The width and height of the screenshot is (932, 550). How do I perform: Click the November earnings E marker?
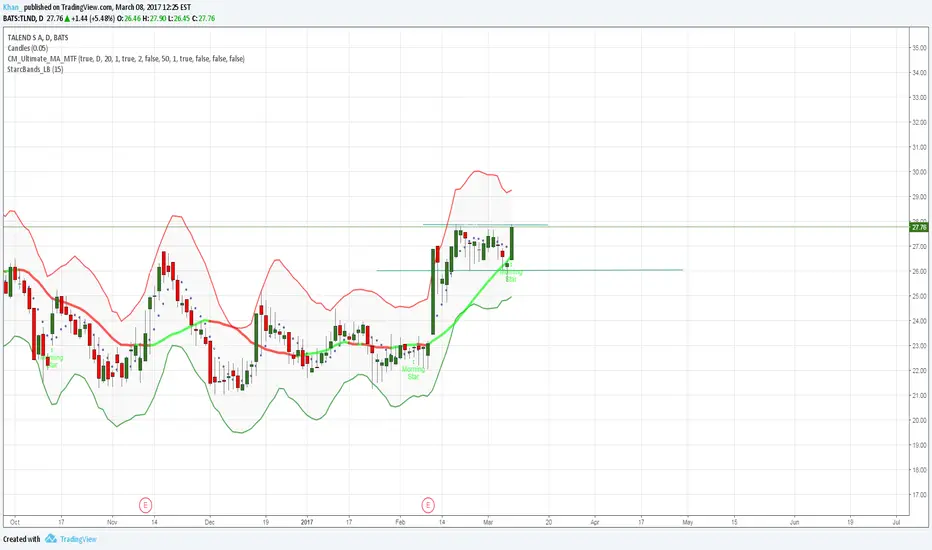pos(146,505)
